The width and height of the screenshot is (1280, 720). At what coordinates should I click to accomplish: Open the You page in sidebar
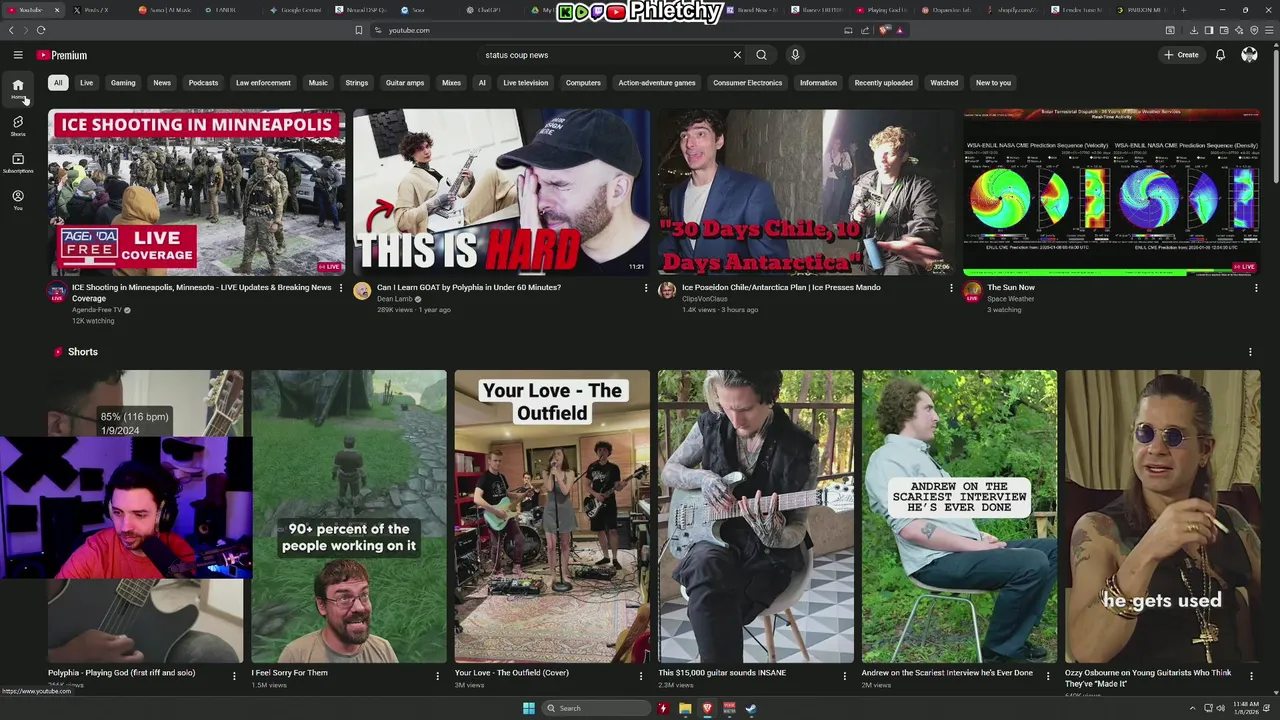pos(18,200)
